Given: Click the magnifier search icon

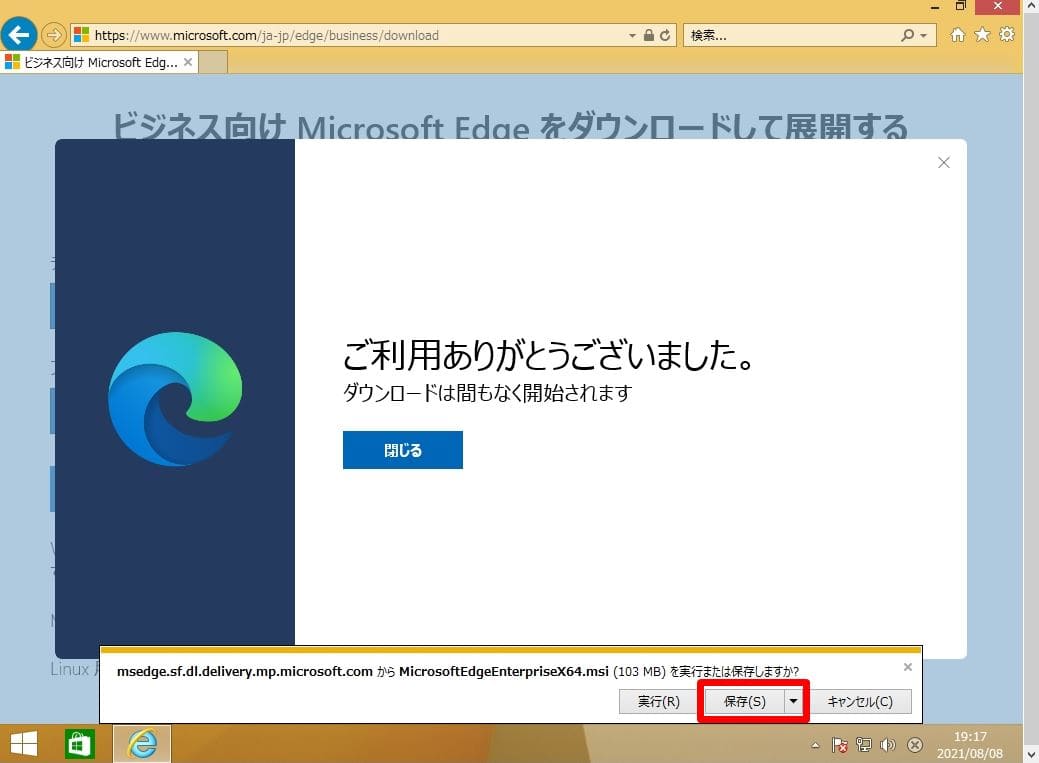Looking at the screenshot, I should click(907, 35).
